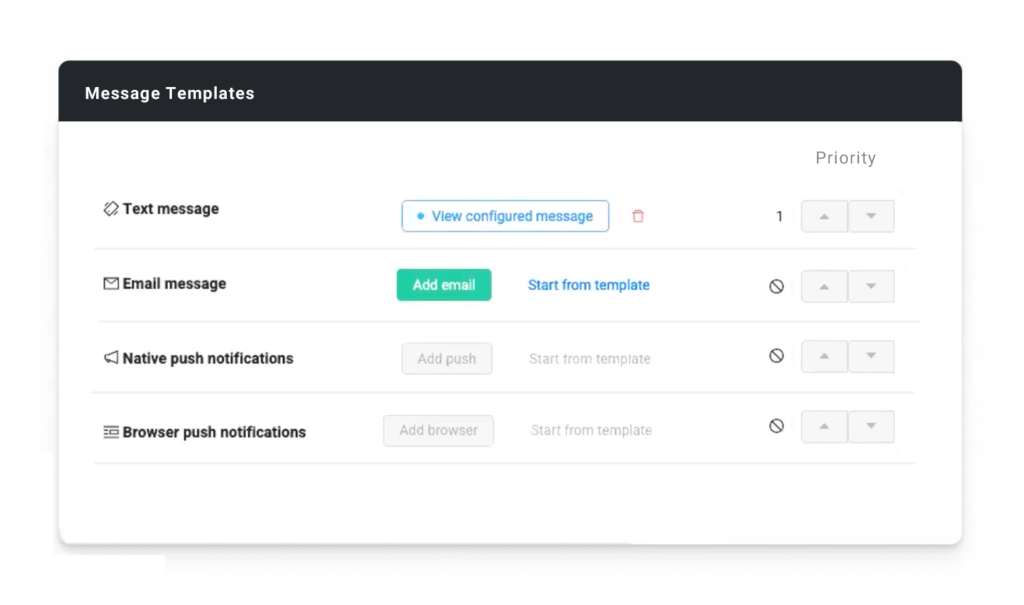Image resolution: width=1024 pixels, height=605 pixels.
Task: Lower Browser push notifications priority down arrow
Action: pos(871,426)
